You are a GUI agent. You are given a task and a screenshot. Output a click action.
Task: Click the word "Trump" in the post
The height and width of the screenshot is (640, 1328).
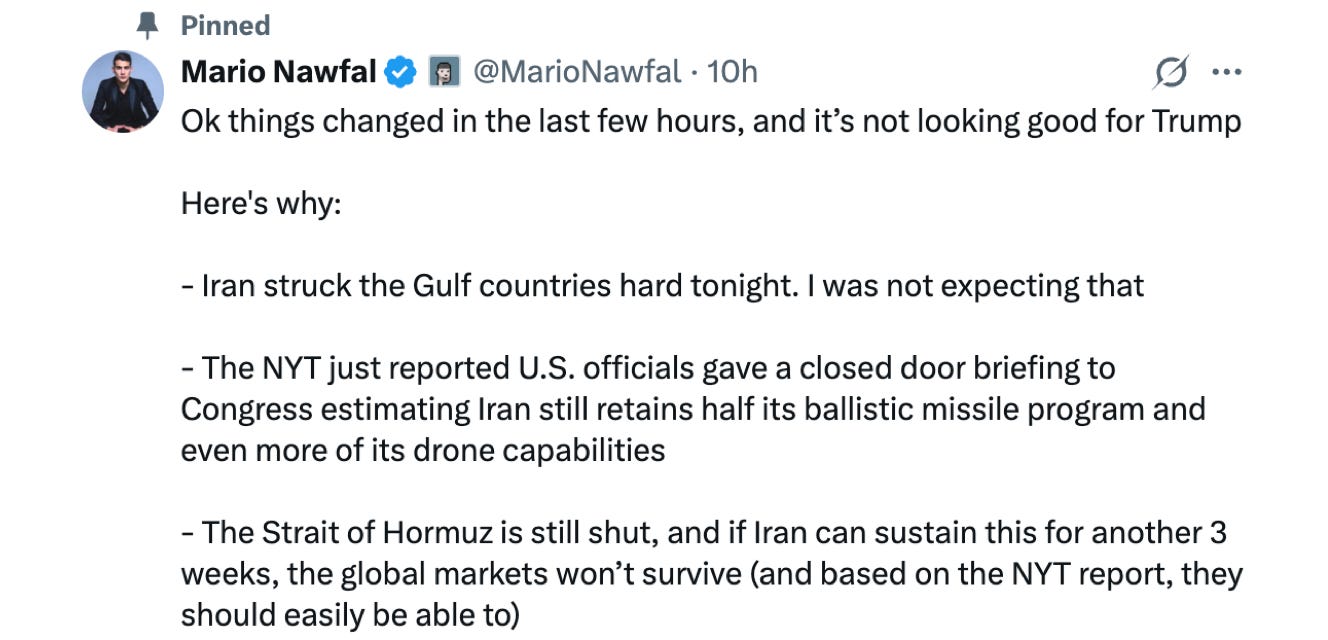point(1196,122)
